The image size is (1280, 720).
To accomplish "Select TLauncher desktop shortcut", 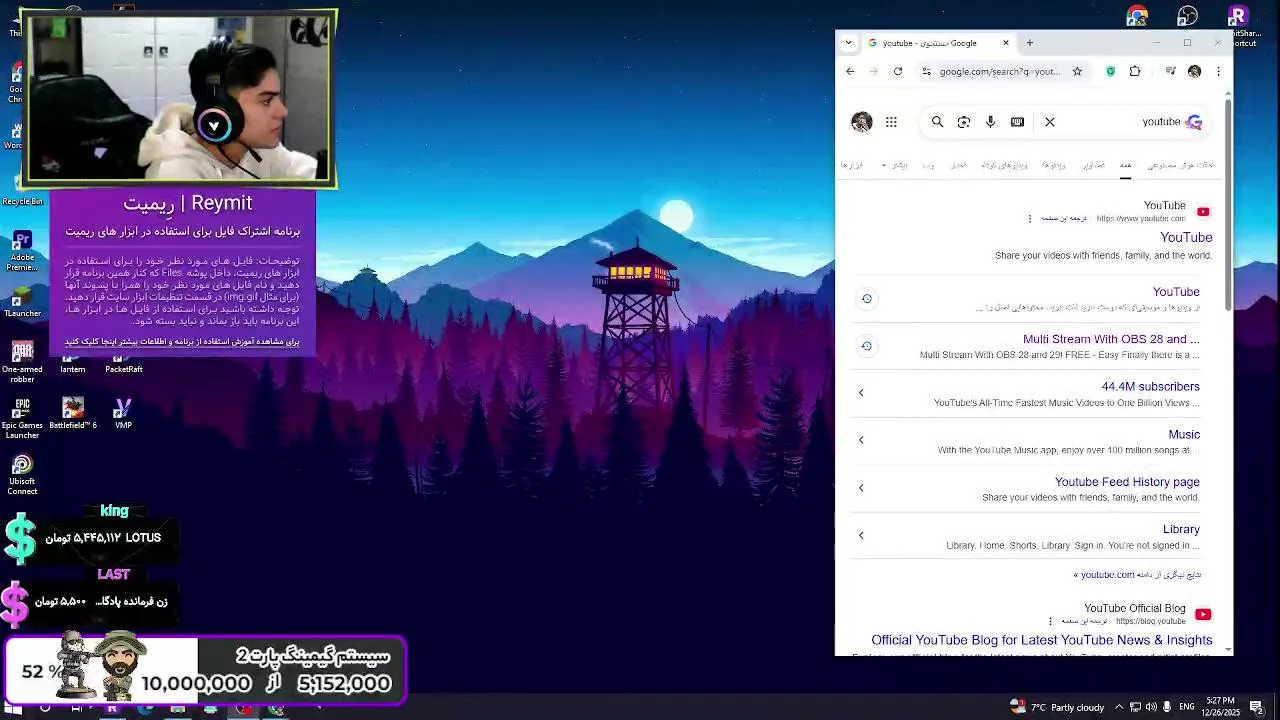I will click(22, 303).
